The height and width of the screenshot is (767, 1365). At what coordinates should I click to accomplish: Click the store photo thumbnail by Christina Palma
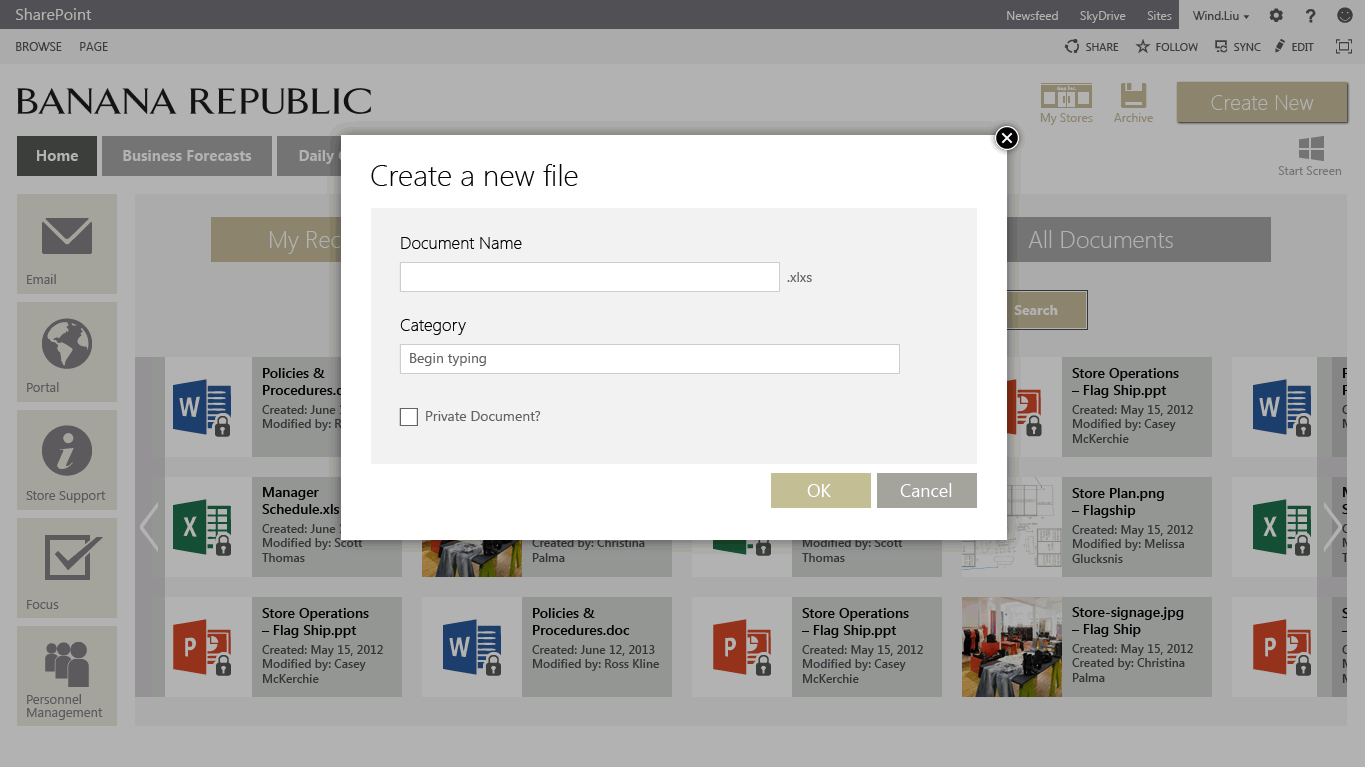tap(472, 558)
